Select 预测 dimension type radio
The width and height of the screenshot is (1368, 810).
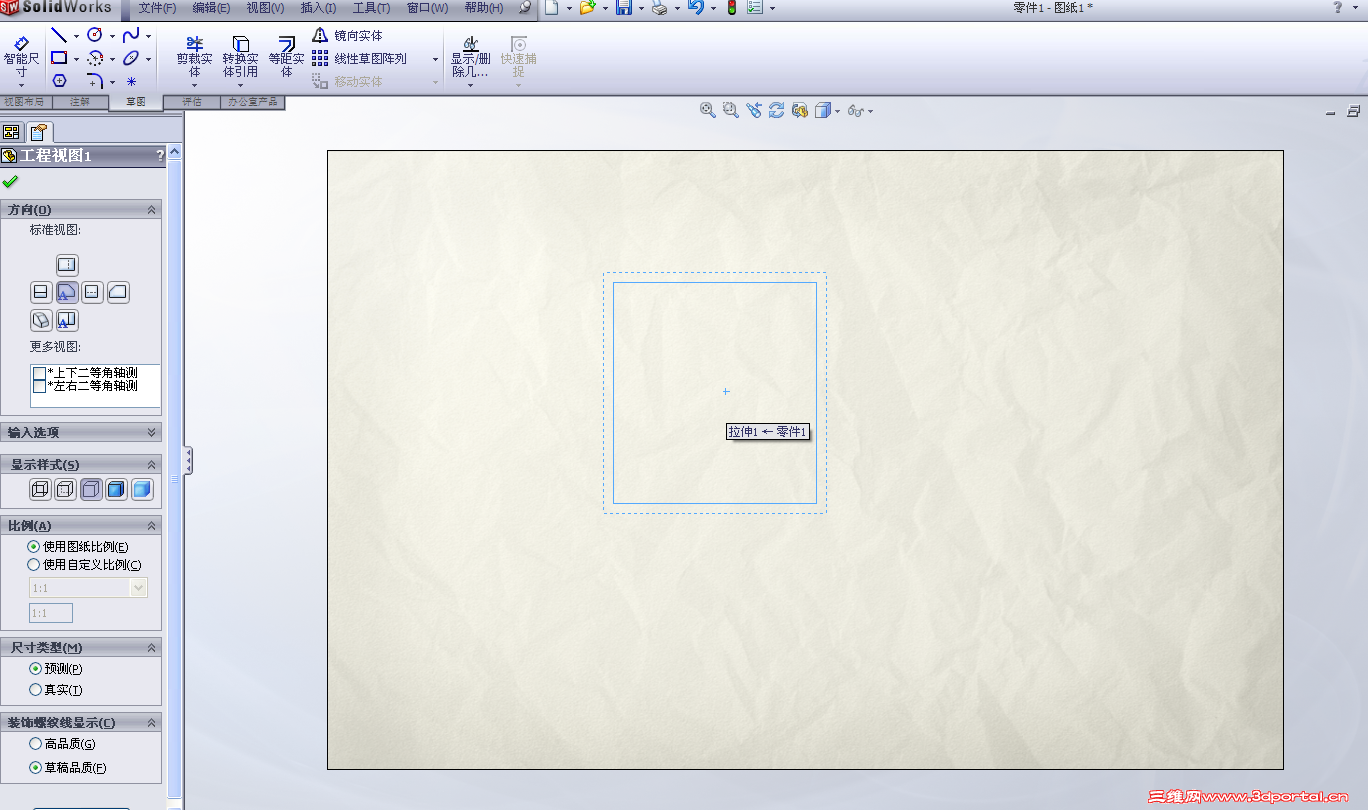[36, 669]
